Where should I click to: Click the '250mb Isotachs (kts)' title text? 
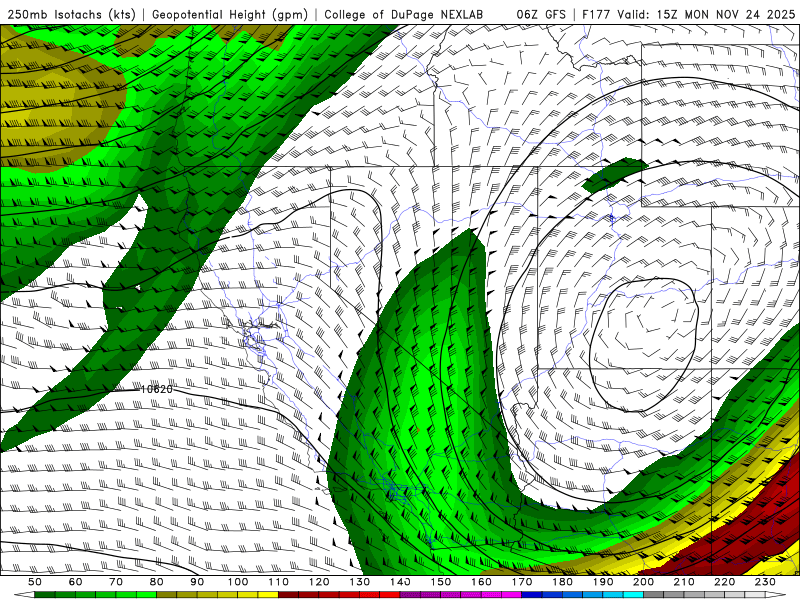pos(71,15)
